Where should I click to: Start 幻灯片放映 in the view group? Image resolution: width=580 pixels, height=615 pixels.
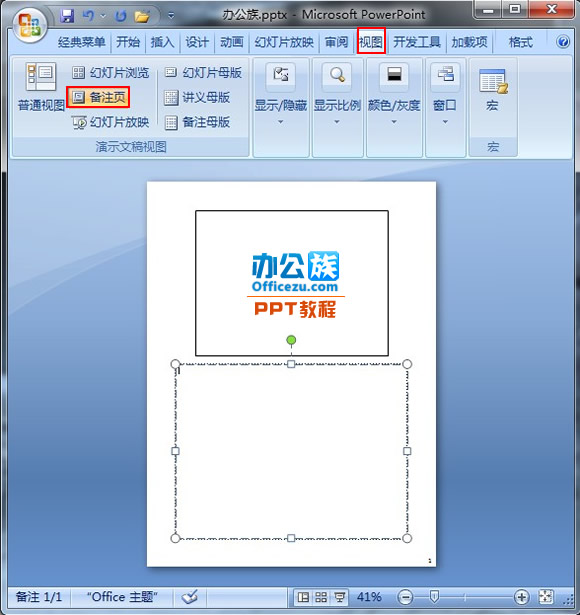pos(111,122)
